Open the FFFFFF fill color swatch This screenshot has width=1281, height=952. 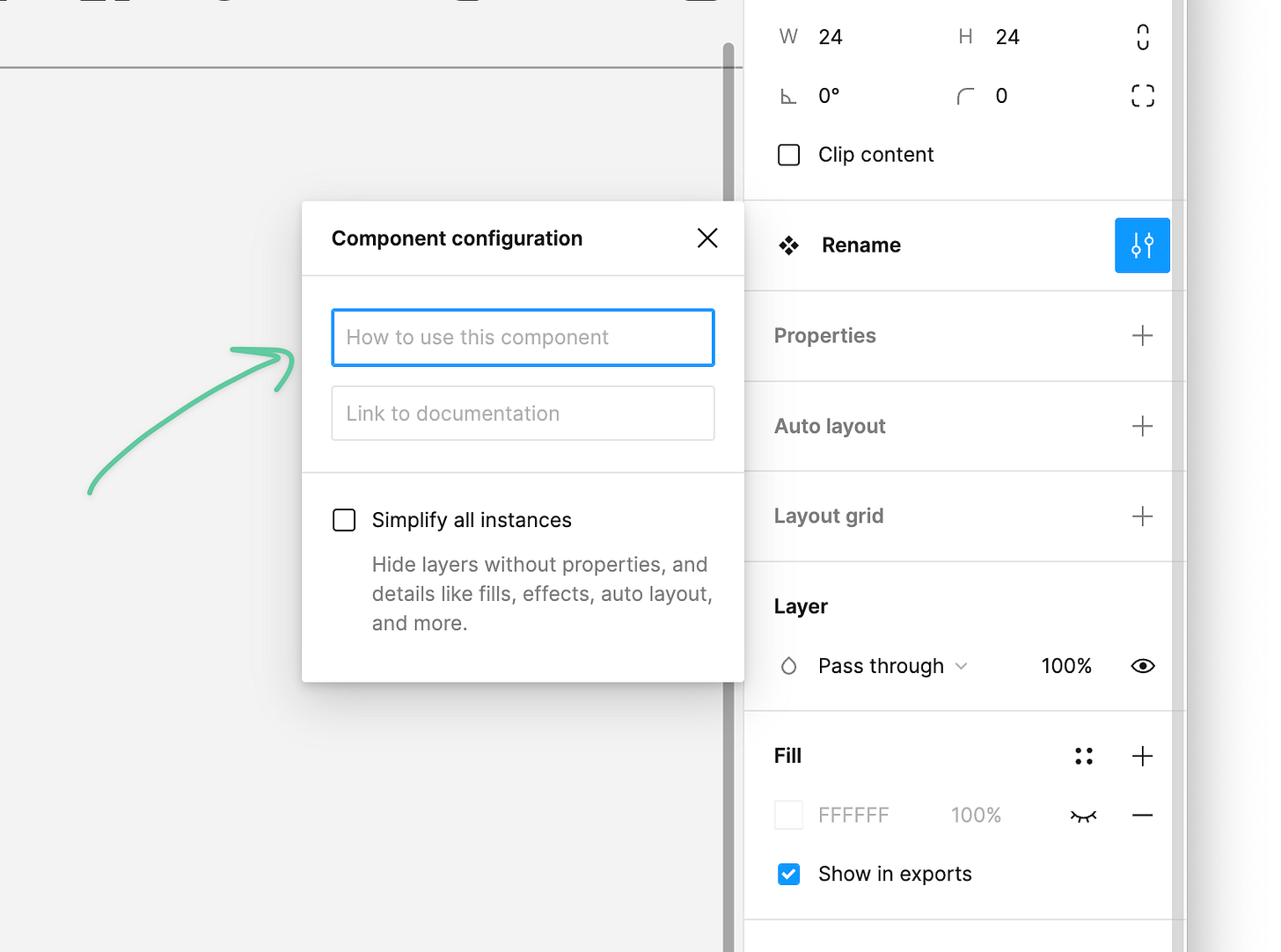tap(788, 815)
